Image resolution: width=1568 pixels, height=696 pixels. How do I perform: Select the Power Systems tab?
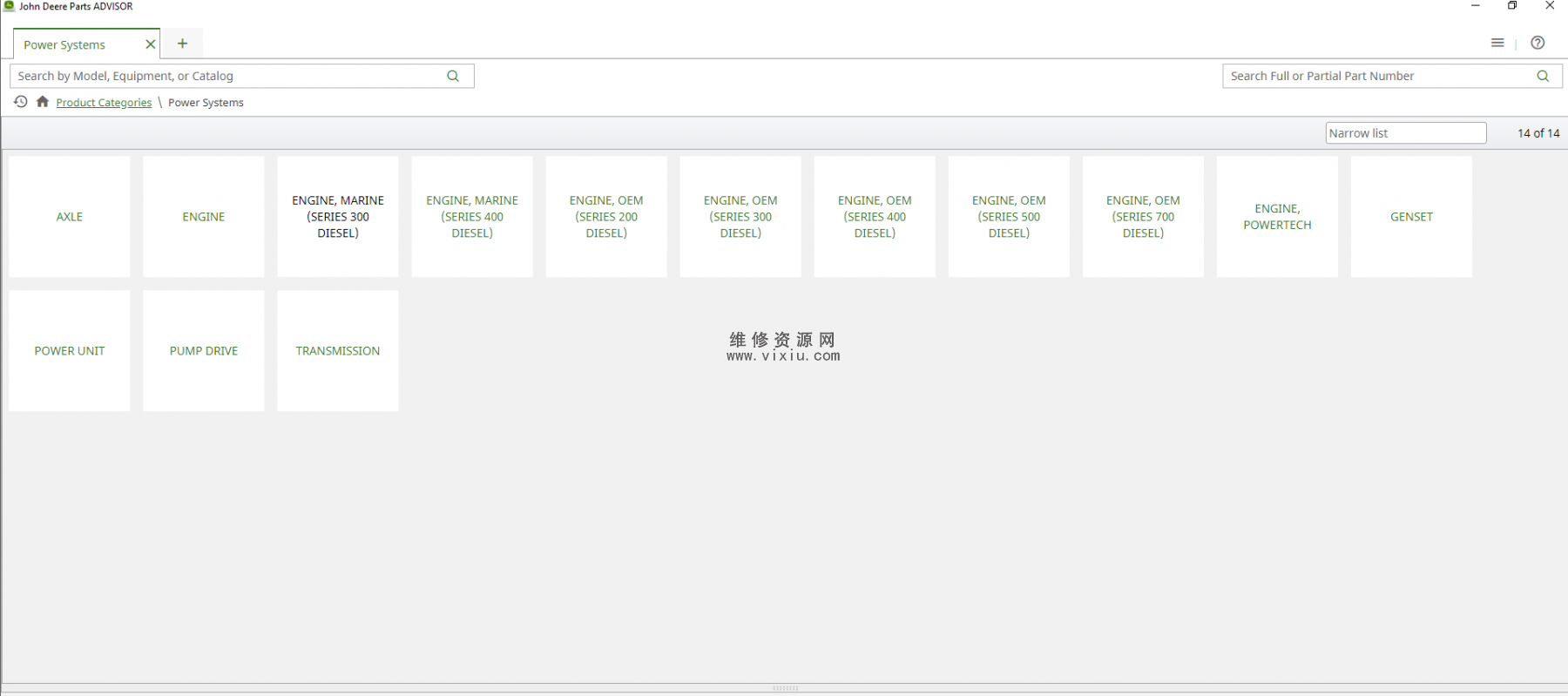click(86, 44)
